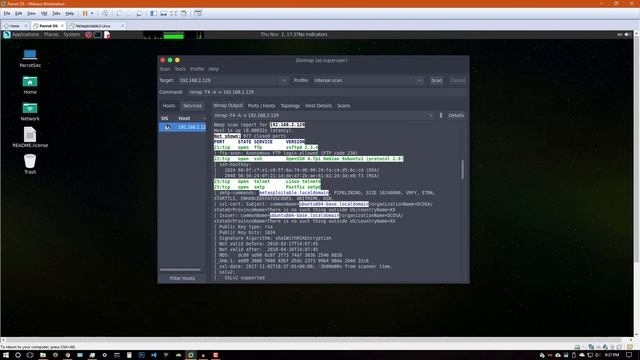Screen dimensions: 640x360
Task: Click the Scan button
Action: 437,80
